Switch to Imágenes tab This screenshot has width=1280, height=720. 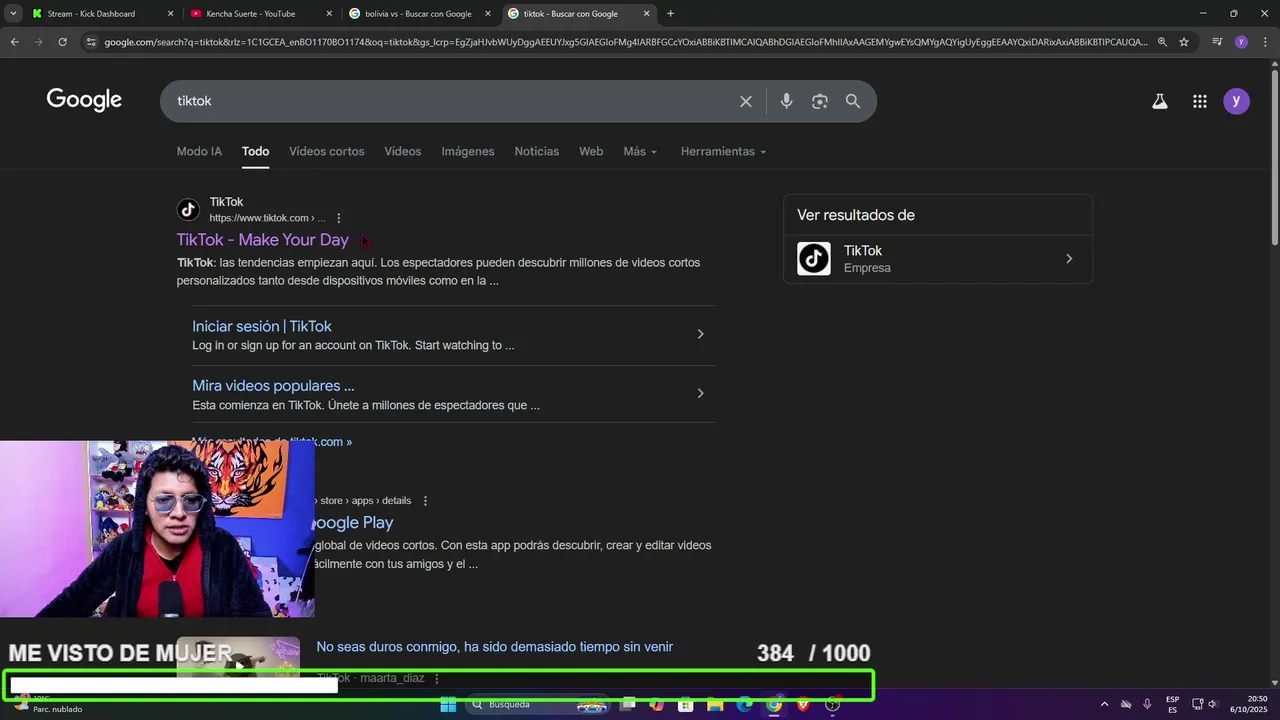[468, 151]
